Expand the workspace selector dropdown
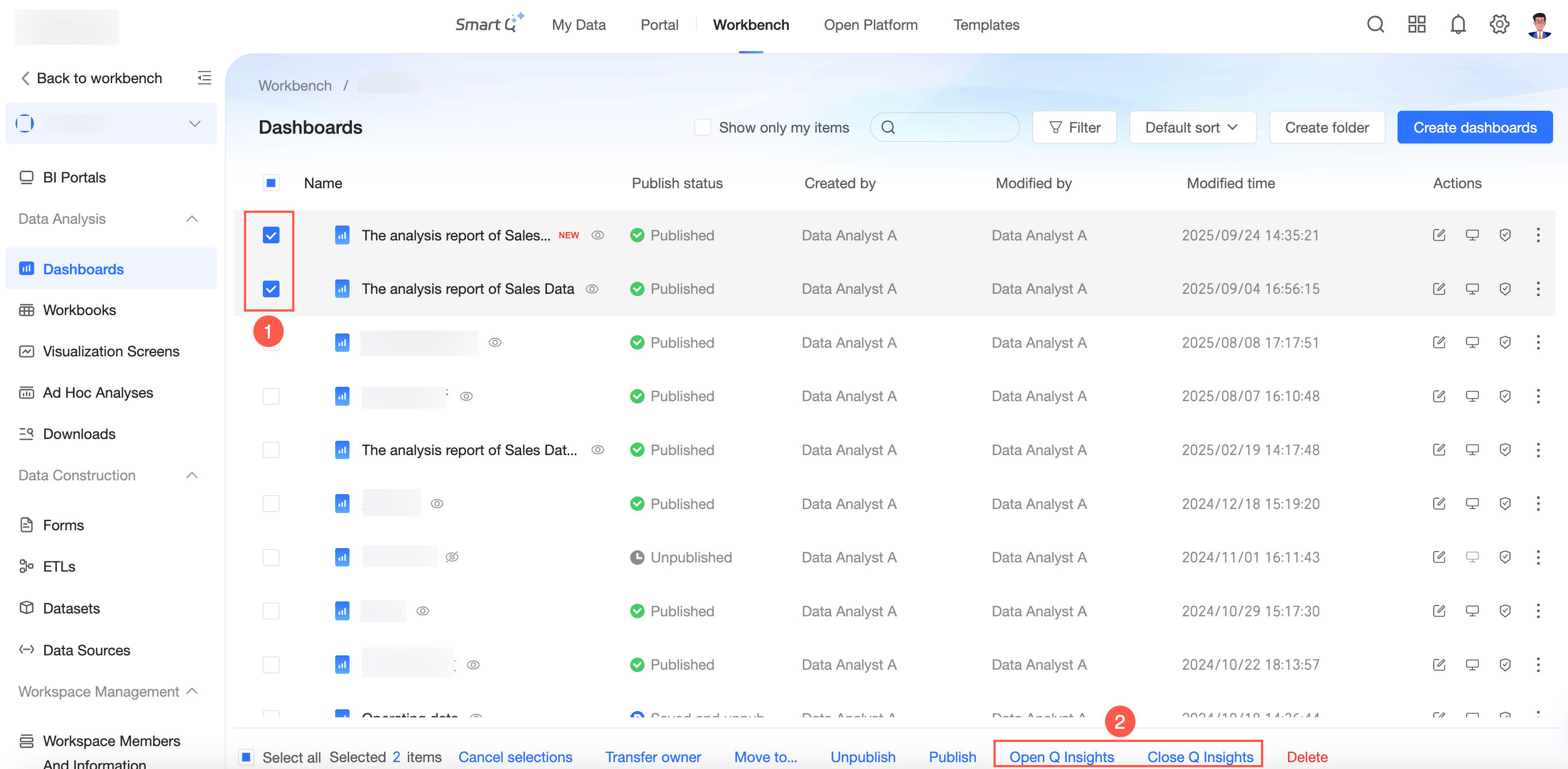1568x769 pixels. [x=194, y=124]
